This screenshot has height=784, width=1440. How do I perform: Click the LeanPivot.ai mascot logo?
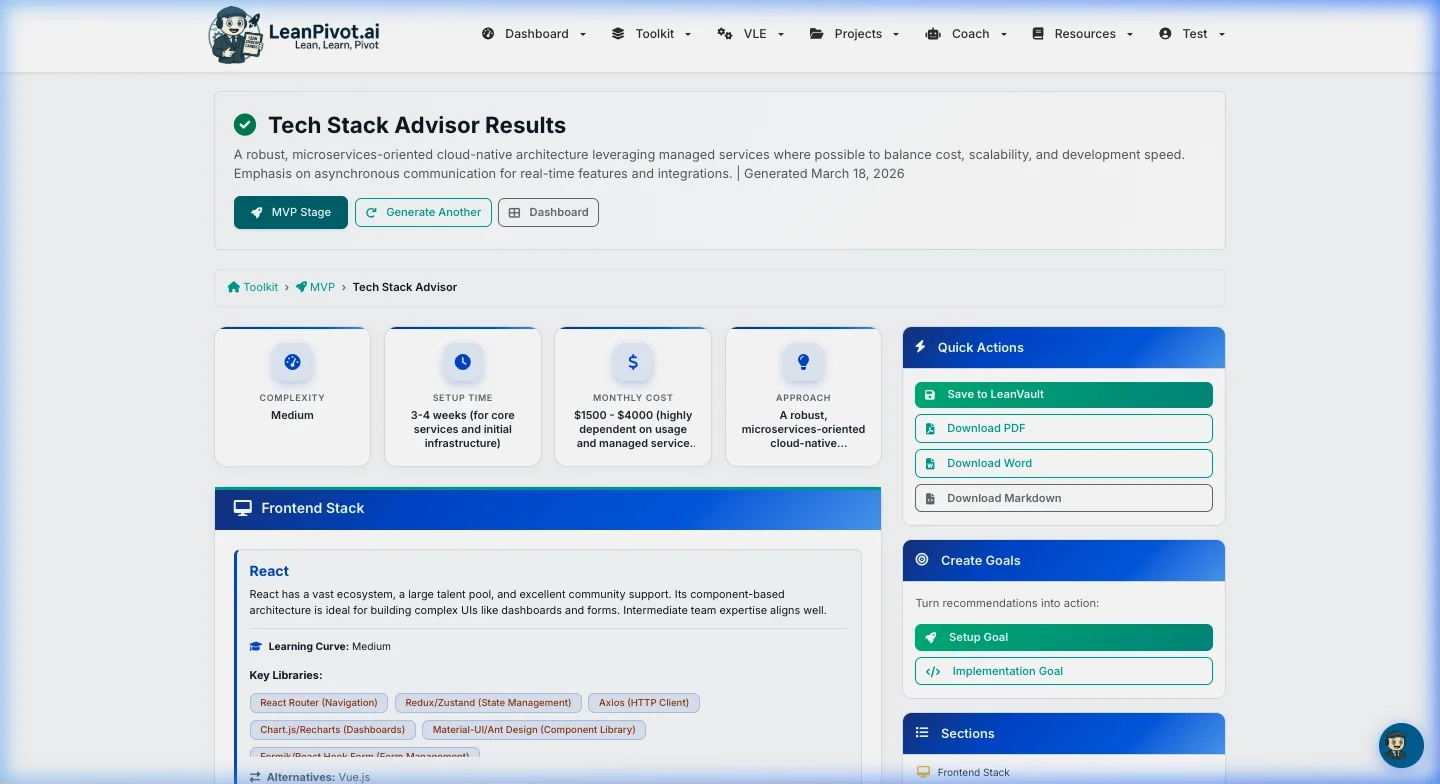(x=236, y=35)
